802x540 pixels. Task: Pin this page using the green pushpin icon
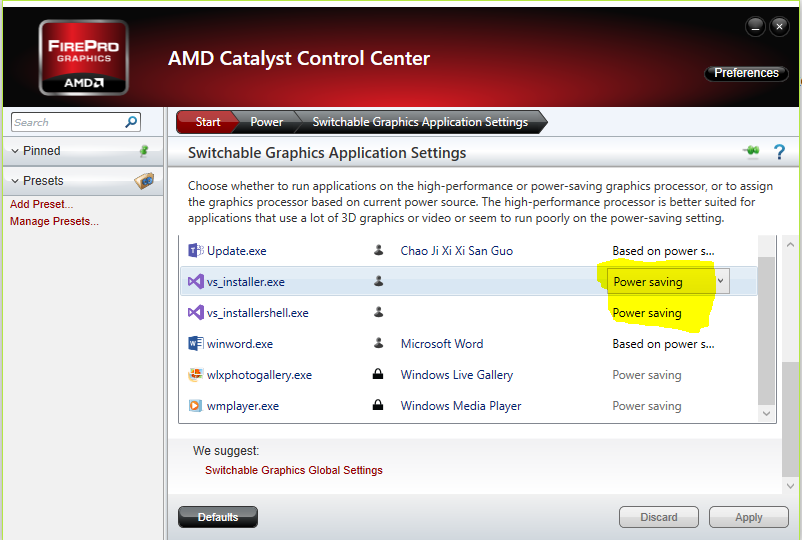pos(751,152)
